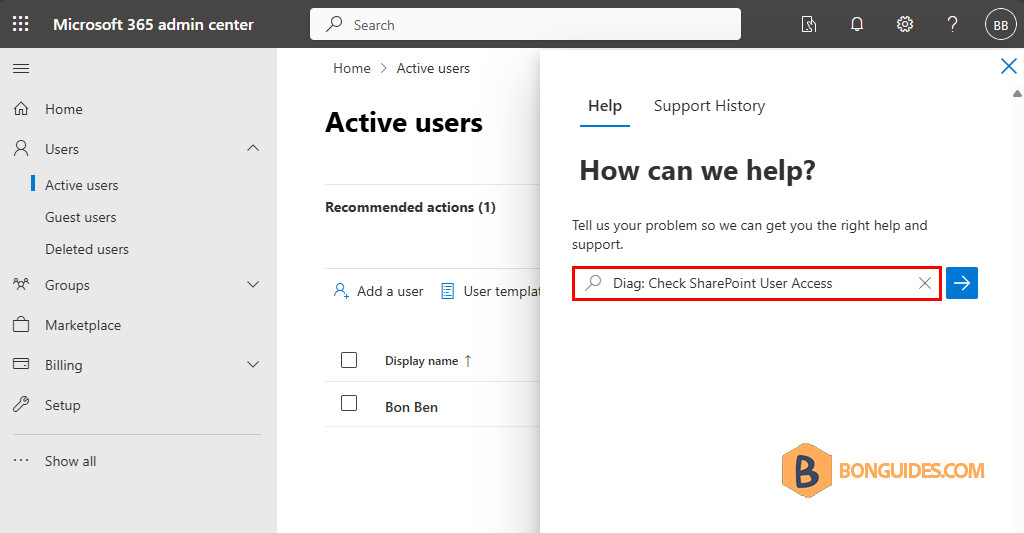Click the Recommended actions (1) heading
This screenshot has width=1024, height=533.
tap(410, 207)
